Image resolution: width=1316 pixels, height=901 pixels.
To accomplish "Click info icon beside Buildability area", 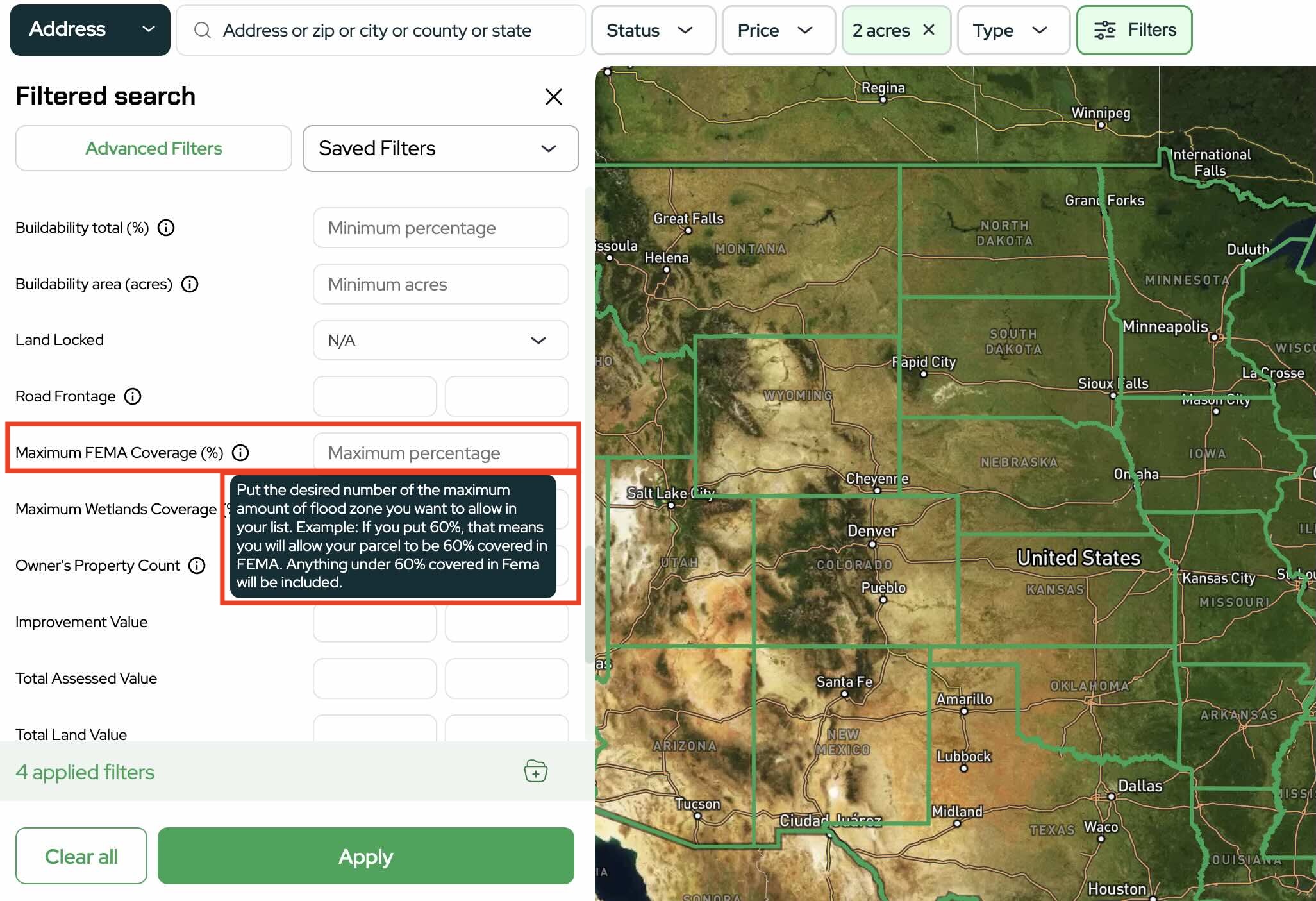I will coord(190,284).
